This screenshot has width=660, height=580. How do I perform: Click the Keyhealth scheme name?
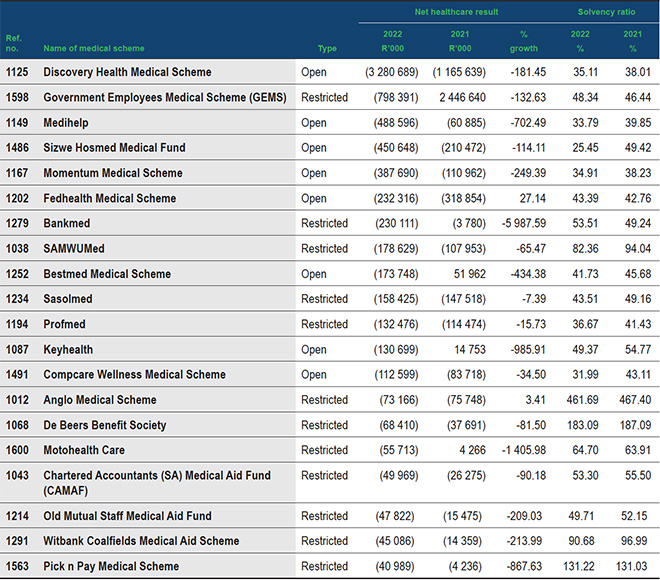(x=68, y=349)
